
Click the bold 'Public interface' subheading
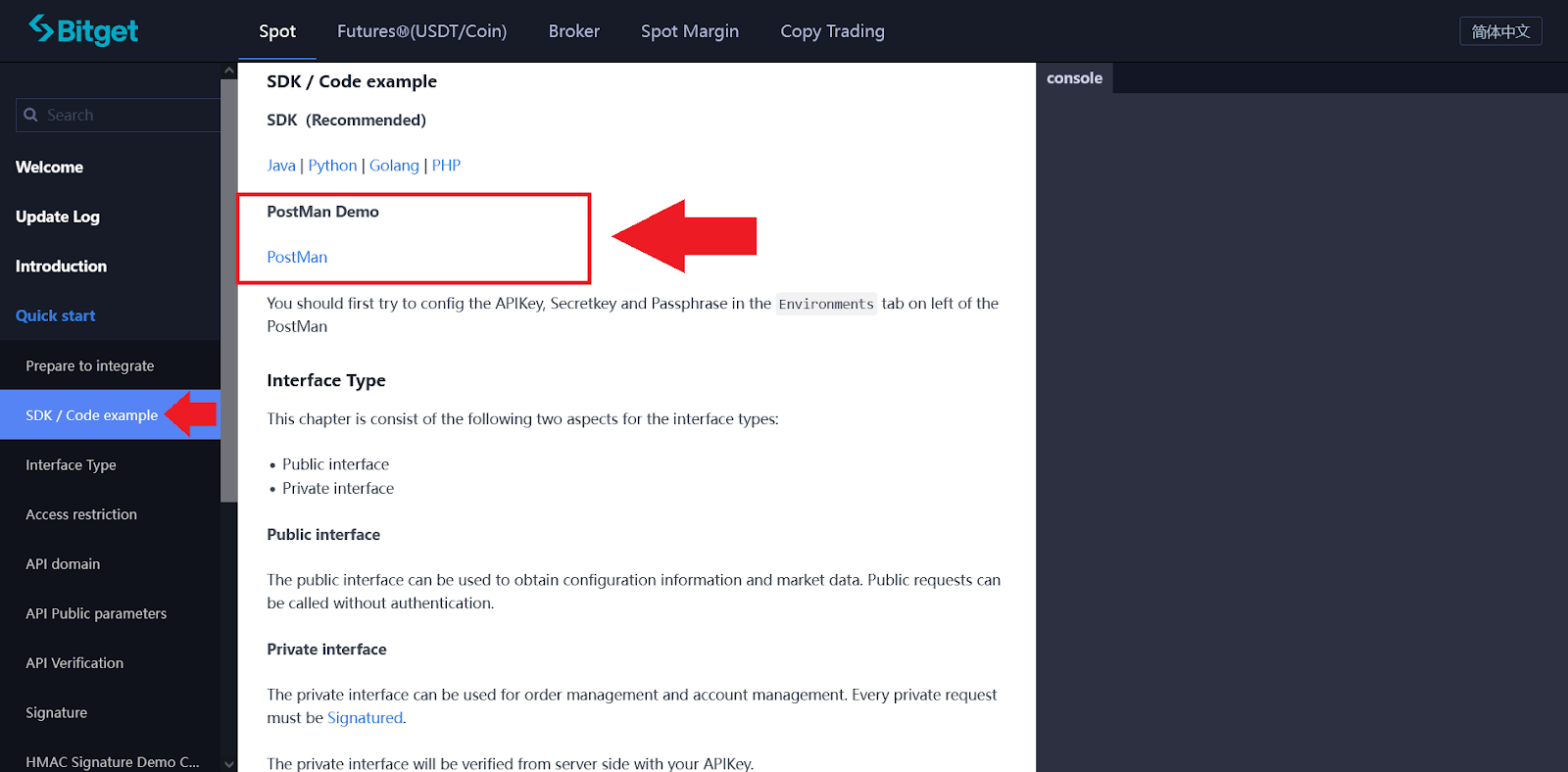323,535
